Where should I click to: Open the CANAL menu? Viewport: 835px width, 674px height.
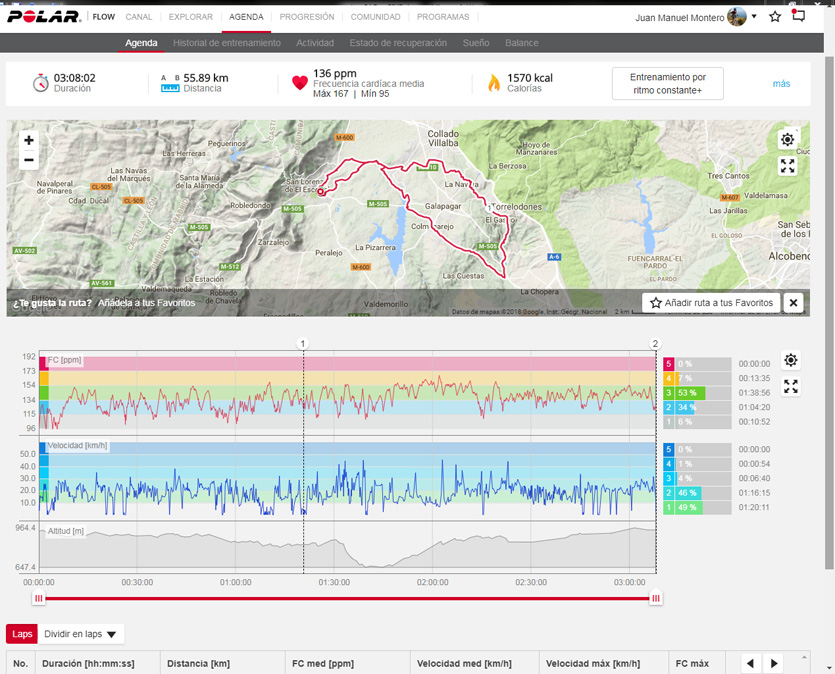(138, 17)
